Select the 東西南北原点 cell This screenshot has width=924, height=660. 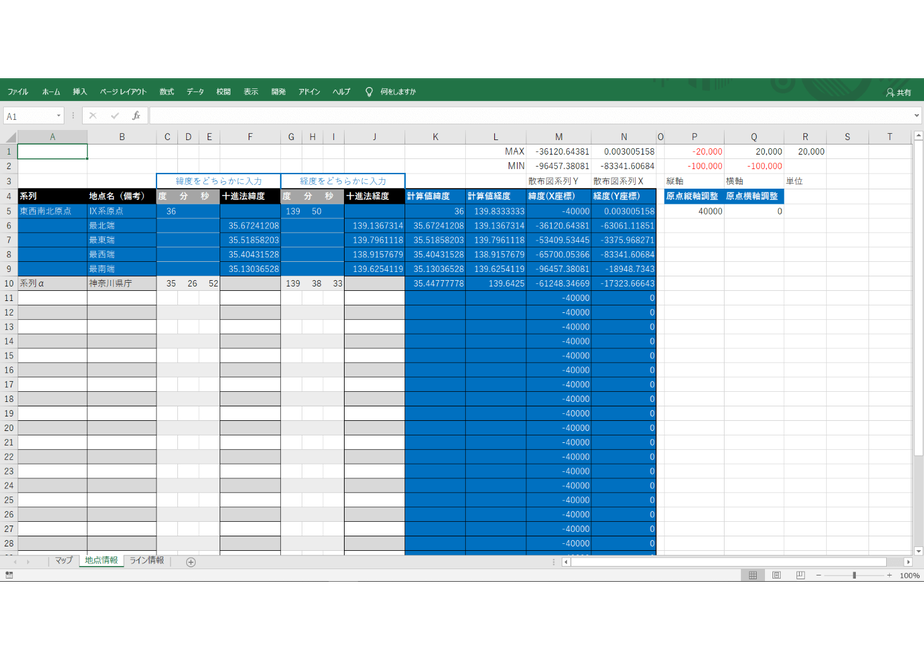(x=52, y=211)
